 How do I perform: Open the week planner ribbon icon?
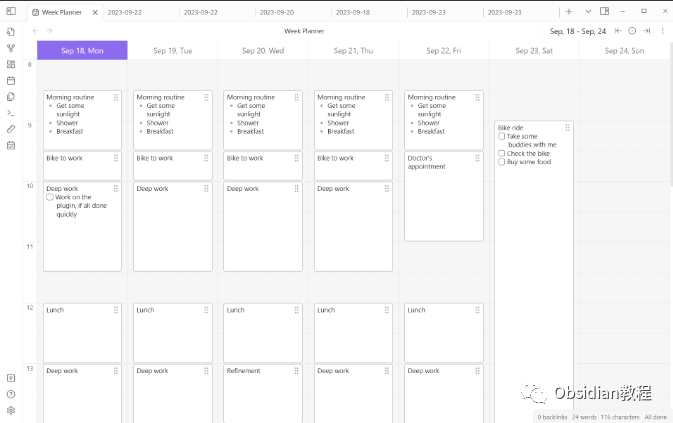point(11,145)
